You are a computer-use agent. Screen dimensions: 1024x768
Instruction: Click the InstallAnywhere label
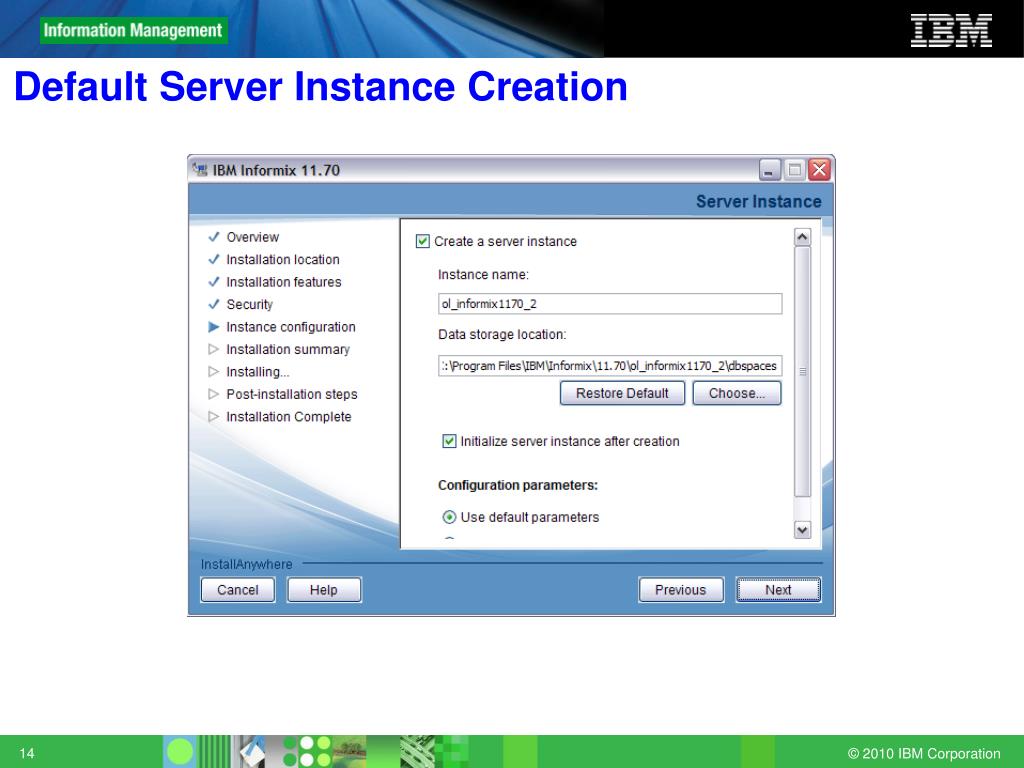[x=246, y=564]
